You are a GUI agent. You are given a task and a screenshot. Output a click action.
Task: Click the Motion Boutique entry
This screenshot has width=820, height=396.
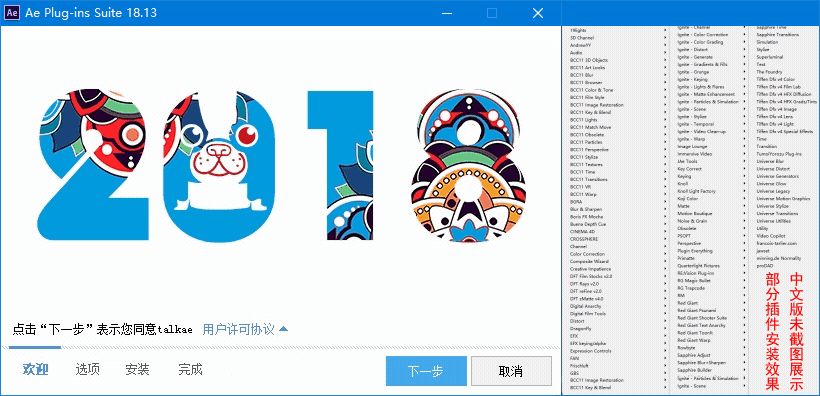point(694,213)
